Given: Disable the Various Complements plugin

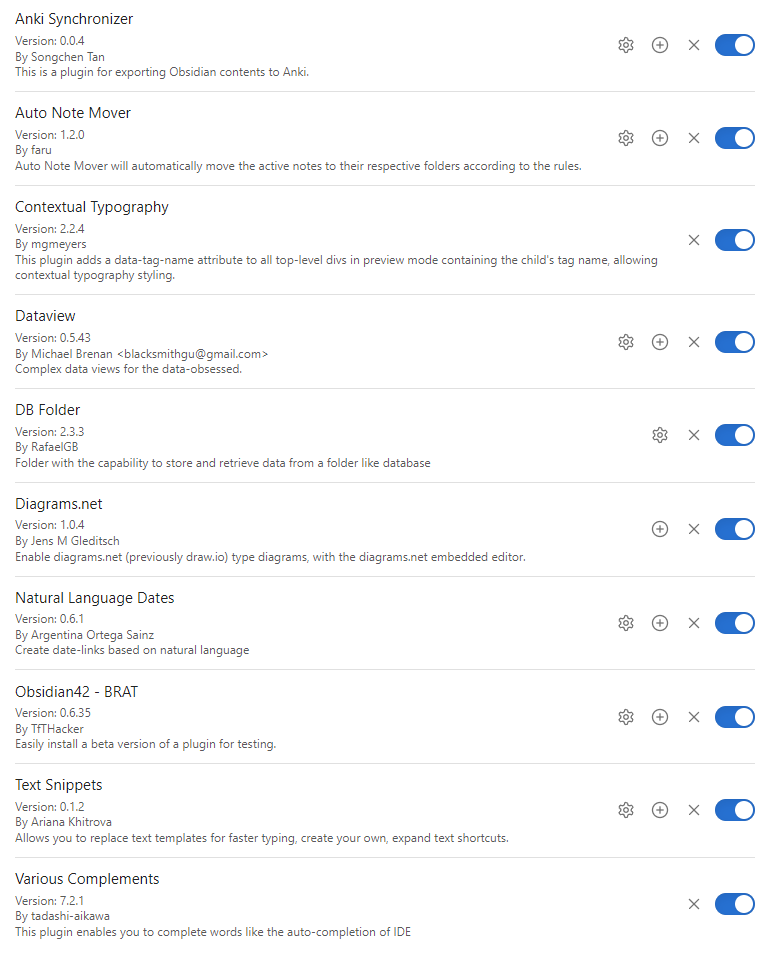Looking at the screenshot, I should coord(735,904).
